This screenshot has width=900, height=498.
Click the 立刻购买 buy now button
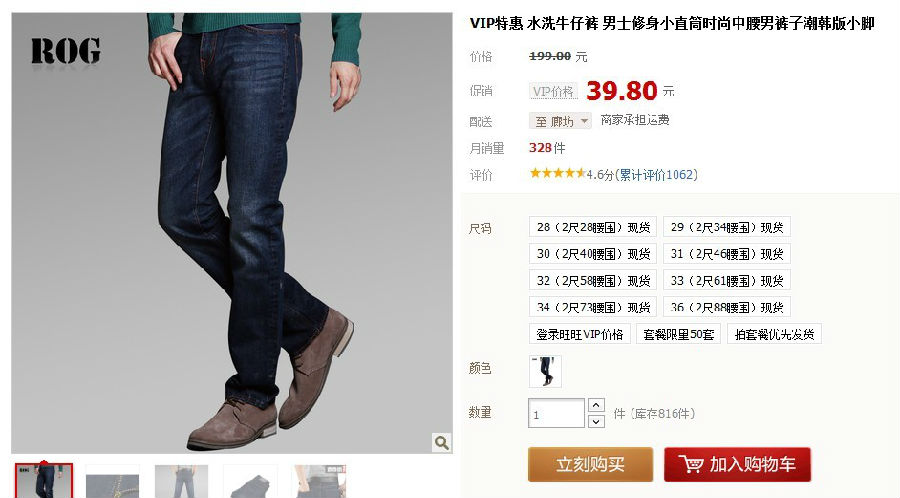(591, 464)
